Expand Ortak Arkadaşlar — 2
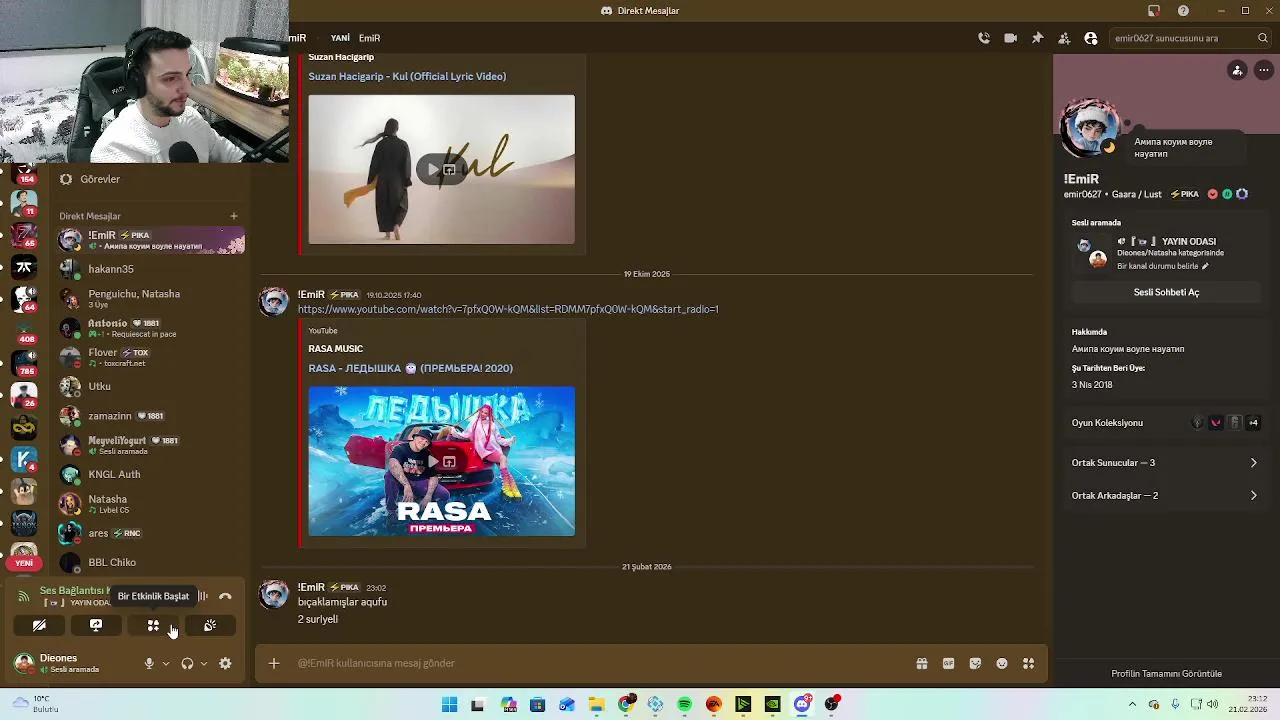Screen dimensions: 1280x720 (x=1166, y=496)
